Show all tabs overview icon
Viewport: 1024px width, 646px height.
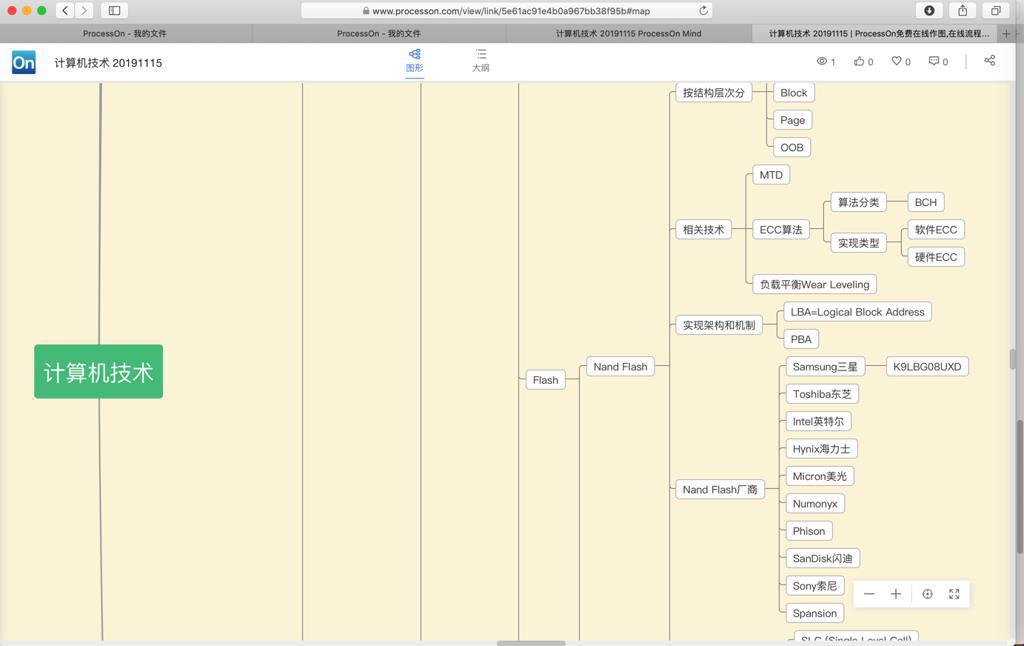(996, 10)
